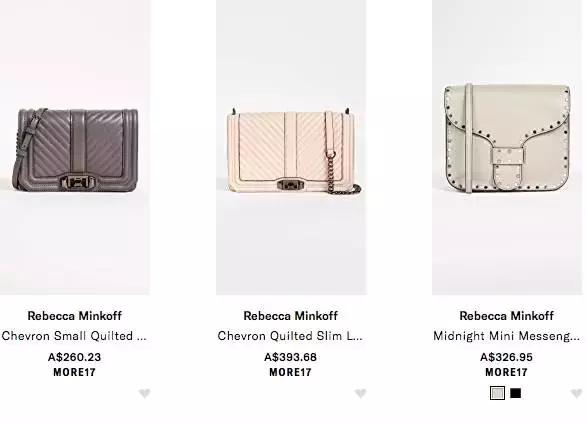Select the light grey color swatch
This screenshot has height=423, width=587.
point(497,393)
